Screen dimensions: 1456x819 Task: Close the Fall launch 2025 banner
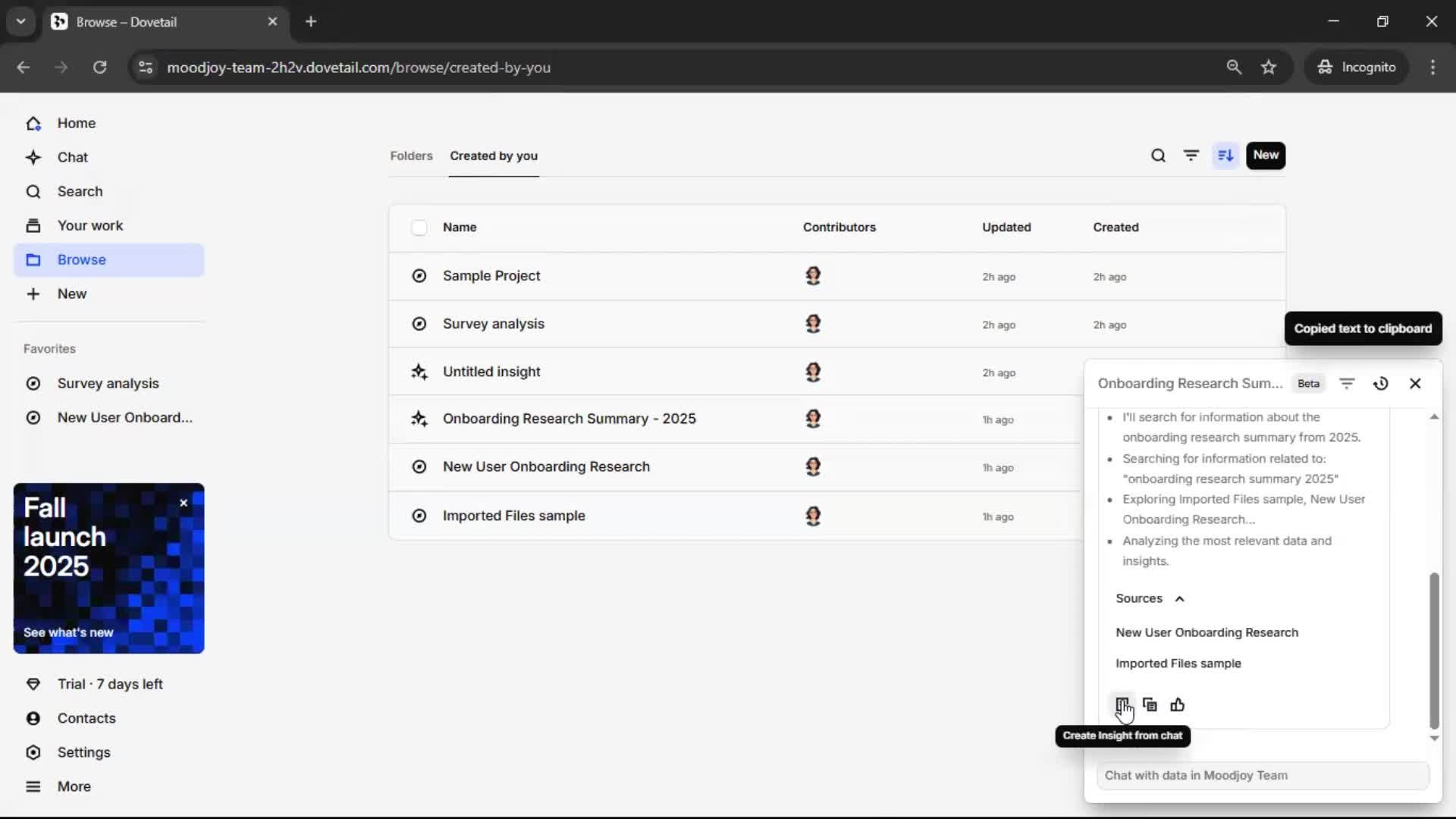(184, 503)
